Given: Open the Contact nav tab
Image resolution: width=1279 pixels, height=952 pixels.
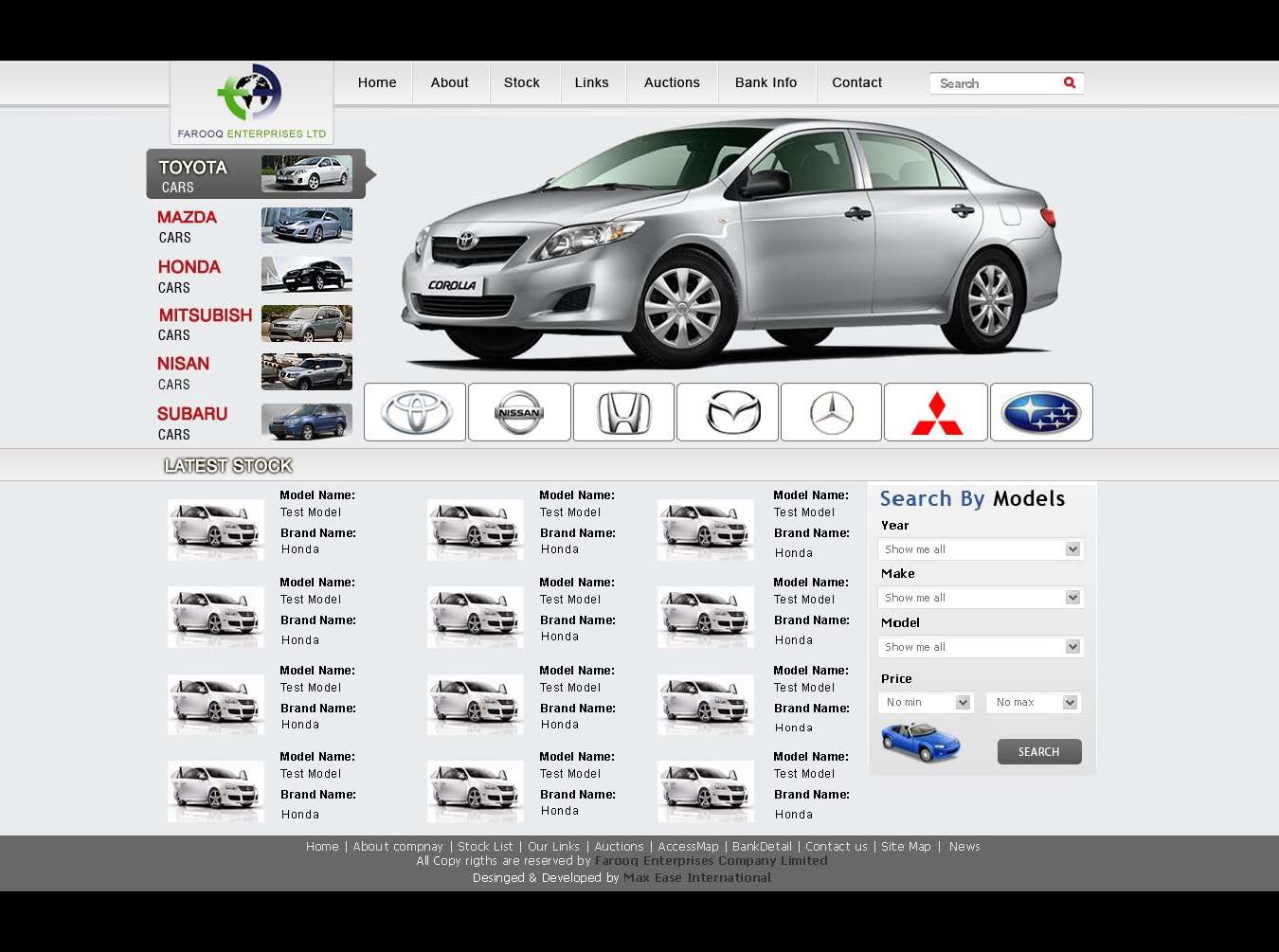Looking at the screenshot, I should 857,83.
